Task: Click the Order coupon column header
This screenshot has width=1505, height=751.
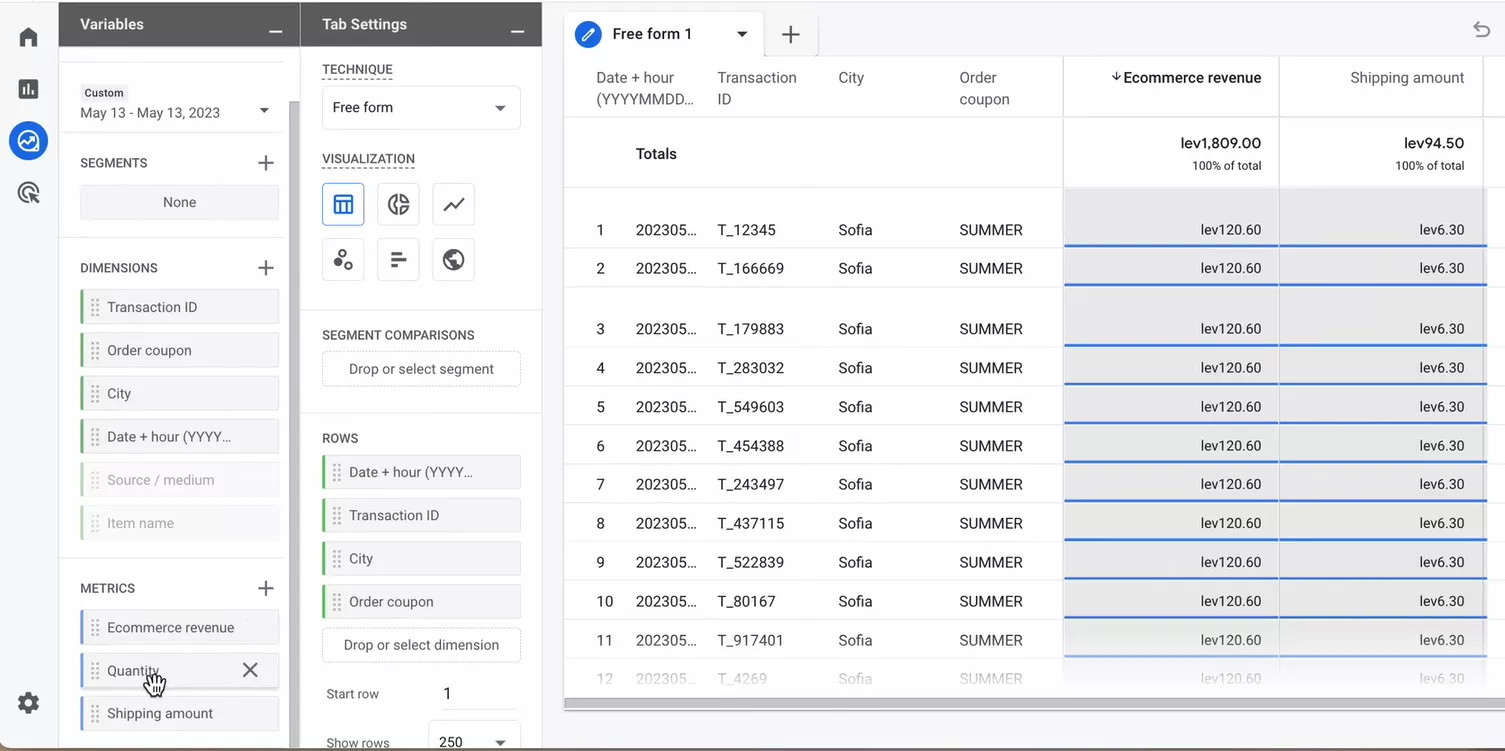Action: pos(984,88)
